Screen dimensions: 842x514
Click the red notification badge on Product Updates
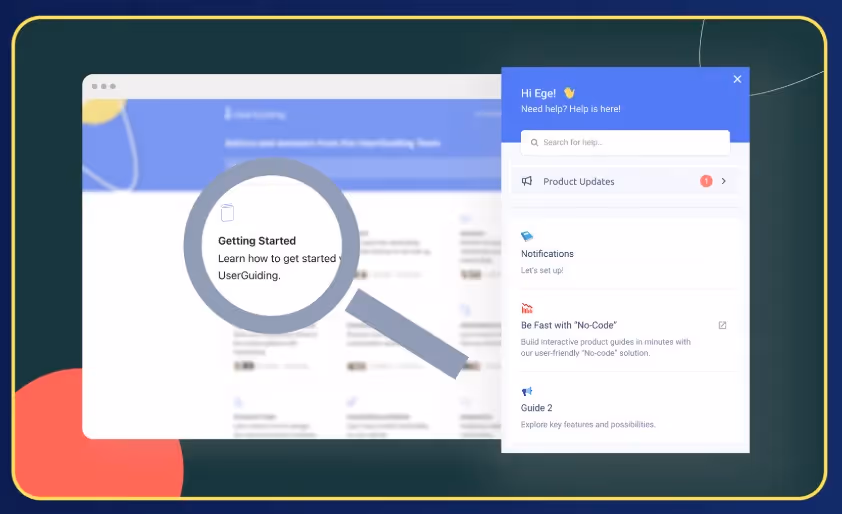(x=706, y=181)
